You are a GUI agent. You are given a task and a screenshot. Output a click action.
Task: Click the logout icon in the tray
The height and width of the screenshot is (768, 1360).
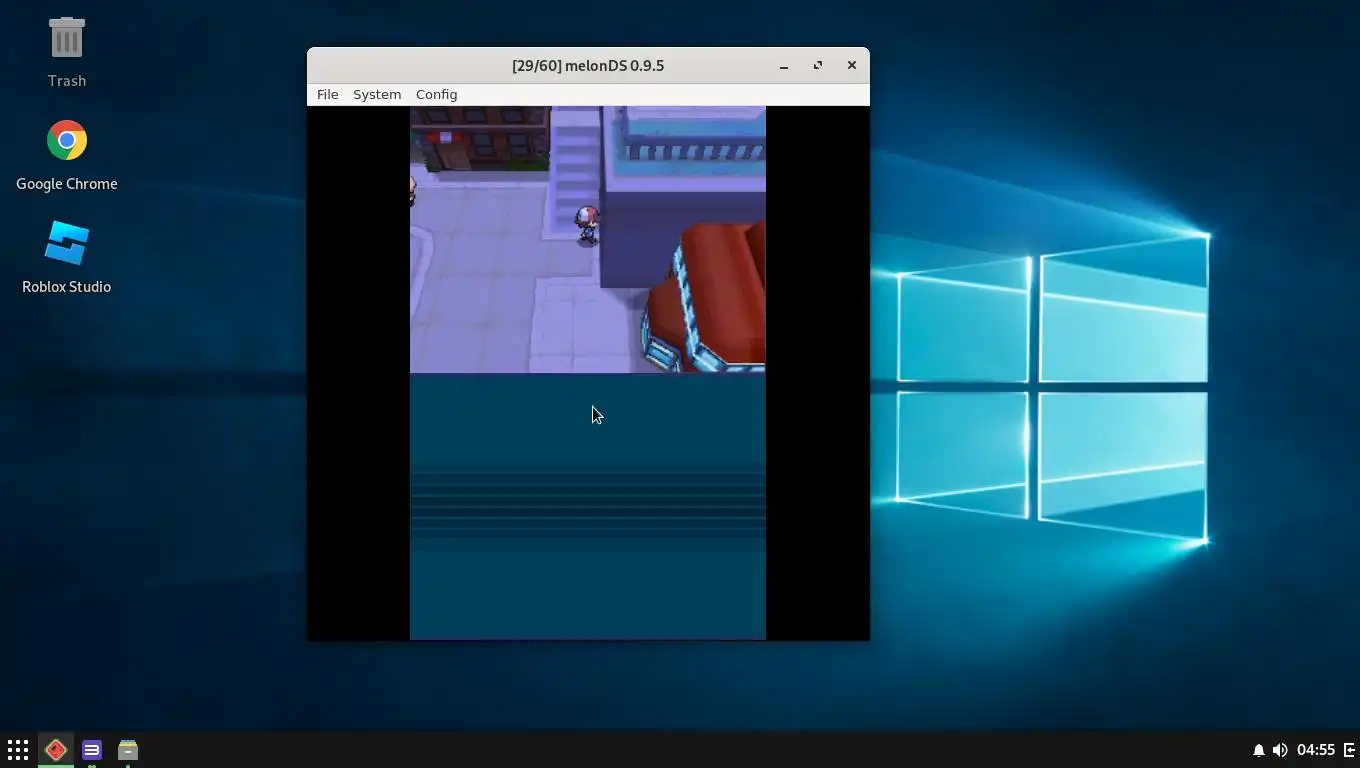click(x=1348, y=750)
